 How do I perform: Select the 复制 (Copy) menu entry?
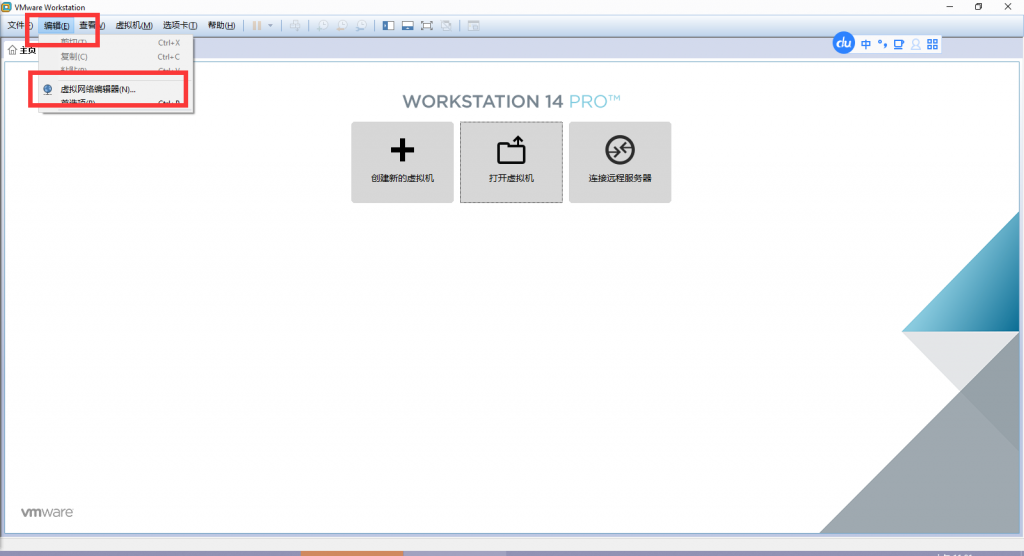tap(116, 57)
